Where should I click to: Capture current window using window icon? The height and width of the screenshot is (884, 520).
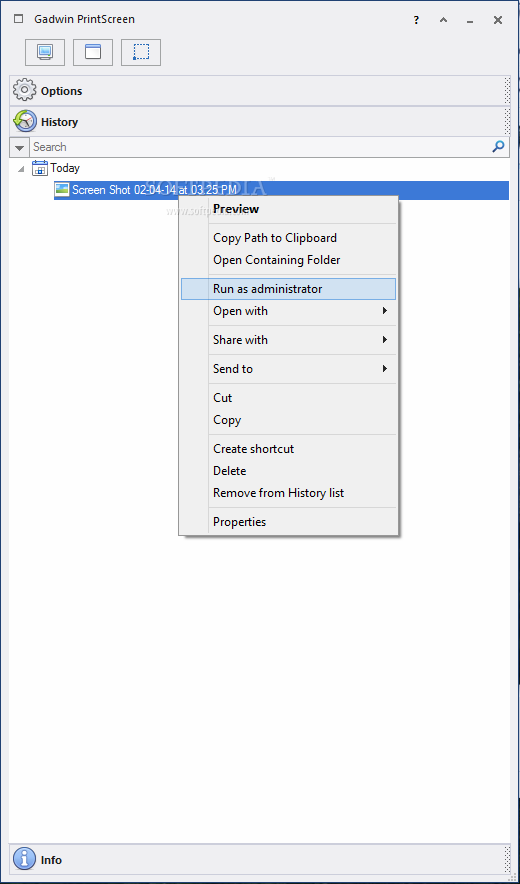(93, 52)
